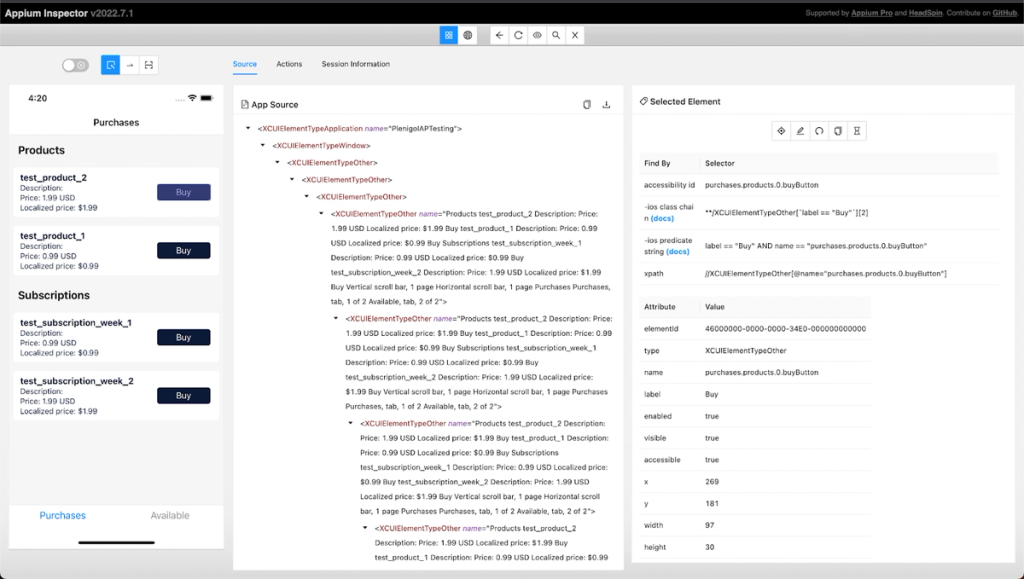Screen dimensions: 1024x579
Task: Click the height attribute value 30
Action: (x=709, y=548)
